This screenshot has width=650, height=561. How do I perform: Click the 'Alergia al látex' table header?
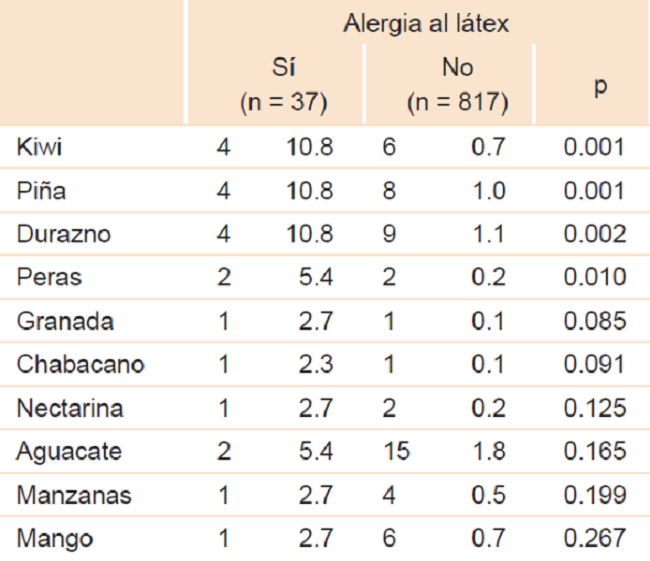[x=426, y=24]
